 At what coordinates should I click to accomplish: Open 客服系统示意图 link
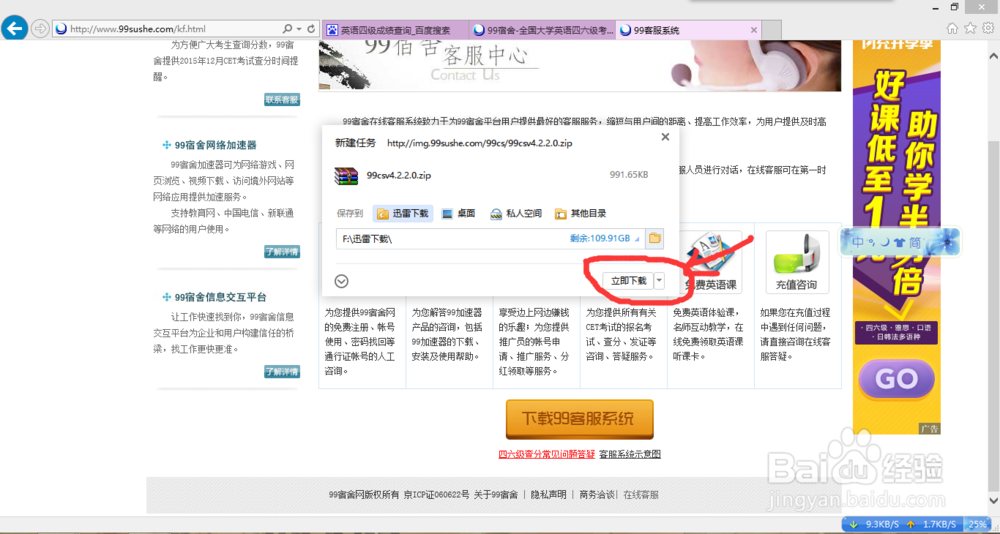click(x=630, y=454)
